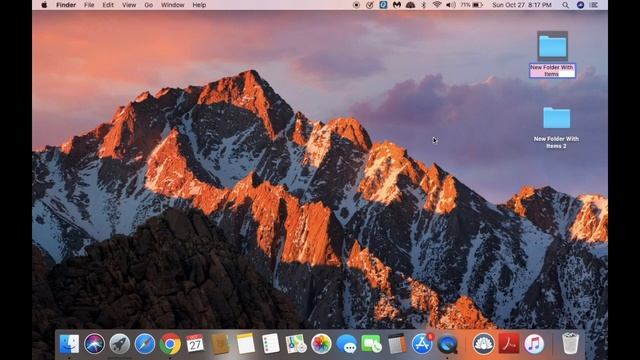The width and height of the screenshot is (640, 360).
Task: Click the New Folder With Items 2 label
Action: tap(556, 142)
